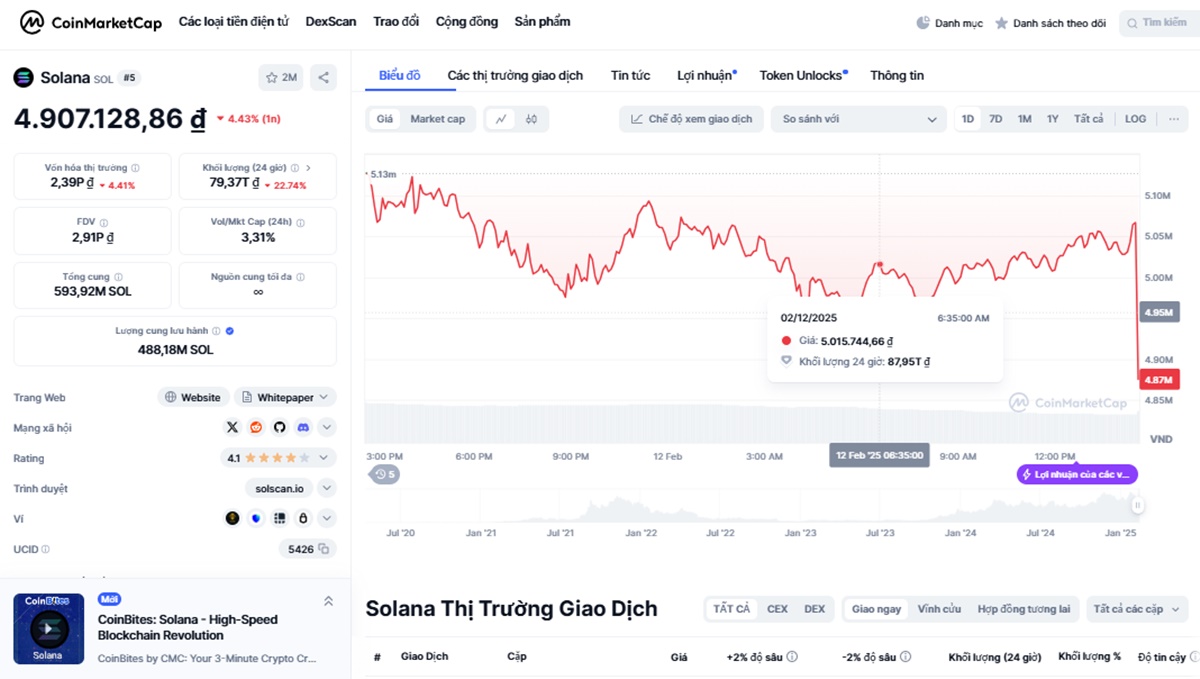Click the CoinMarketCap logo
Image resolution: width=1200 pixels, height=679 pixels.
click(x=90, y=22)
